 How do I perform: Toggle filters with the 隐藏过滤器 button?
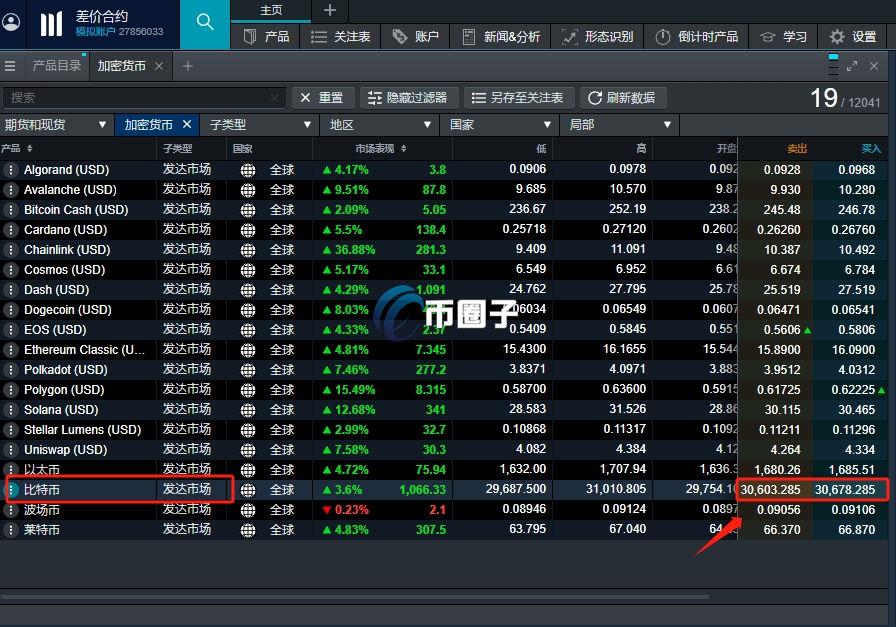tap(409, 97)
